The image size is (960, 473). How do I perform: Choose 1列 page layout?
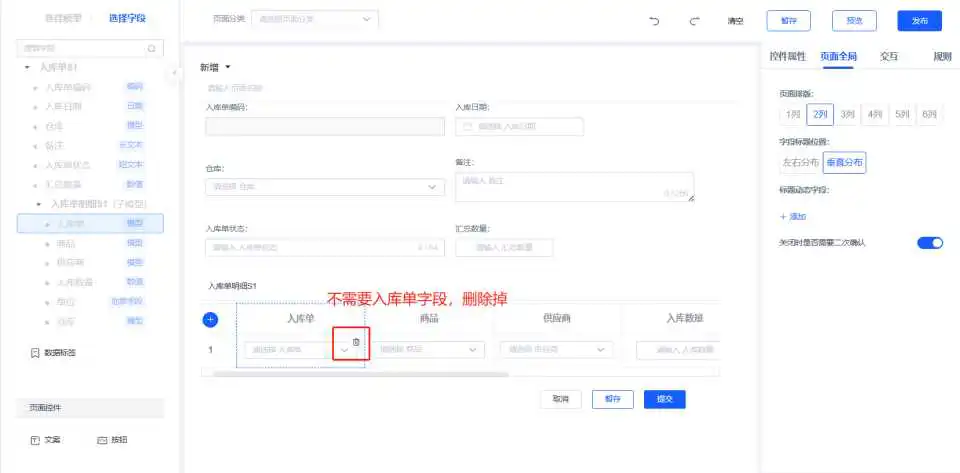(x=792, y=114)
